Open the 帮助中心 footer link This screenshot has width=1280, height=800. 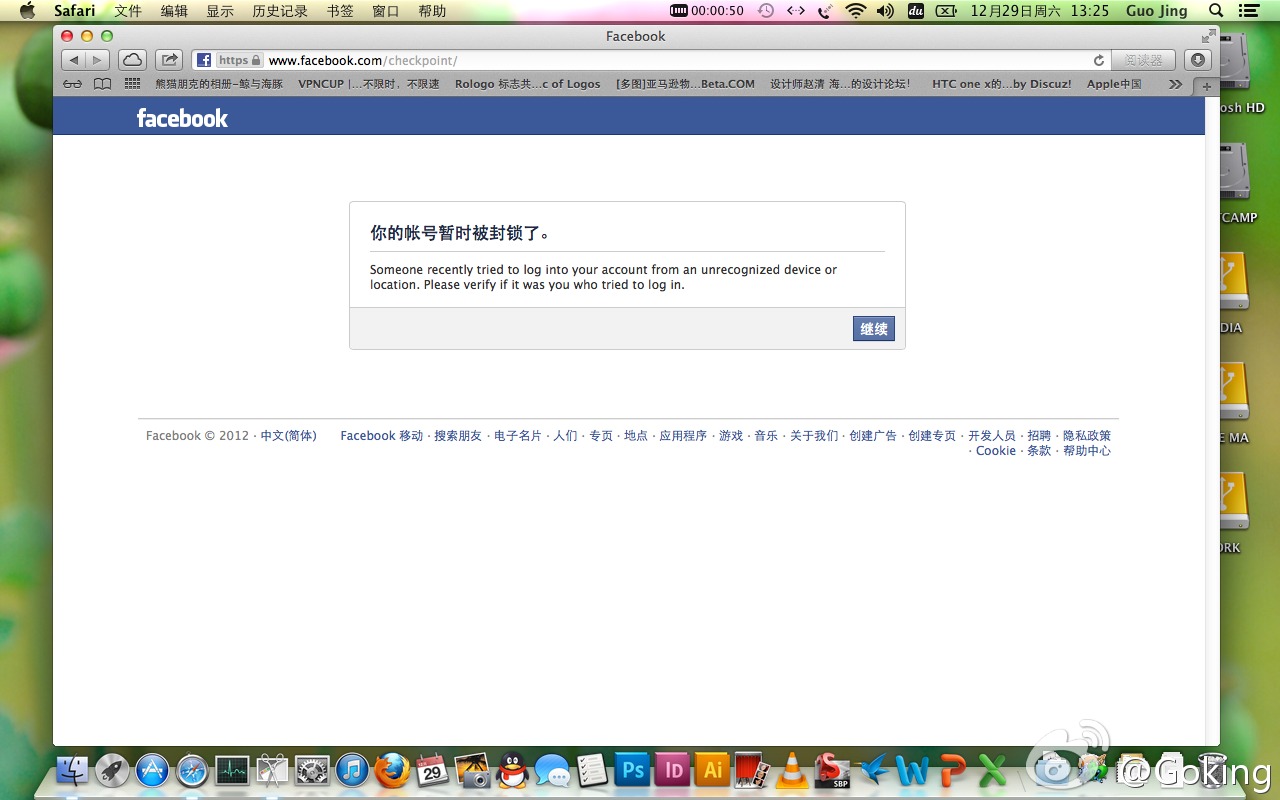(1087, 451)
